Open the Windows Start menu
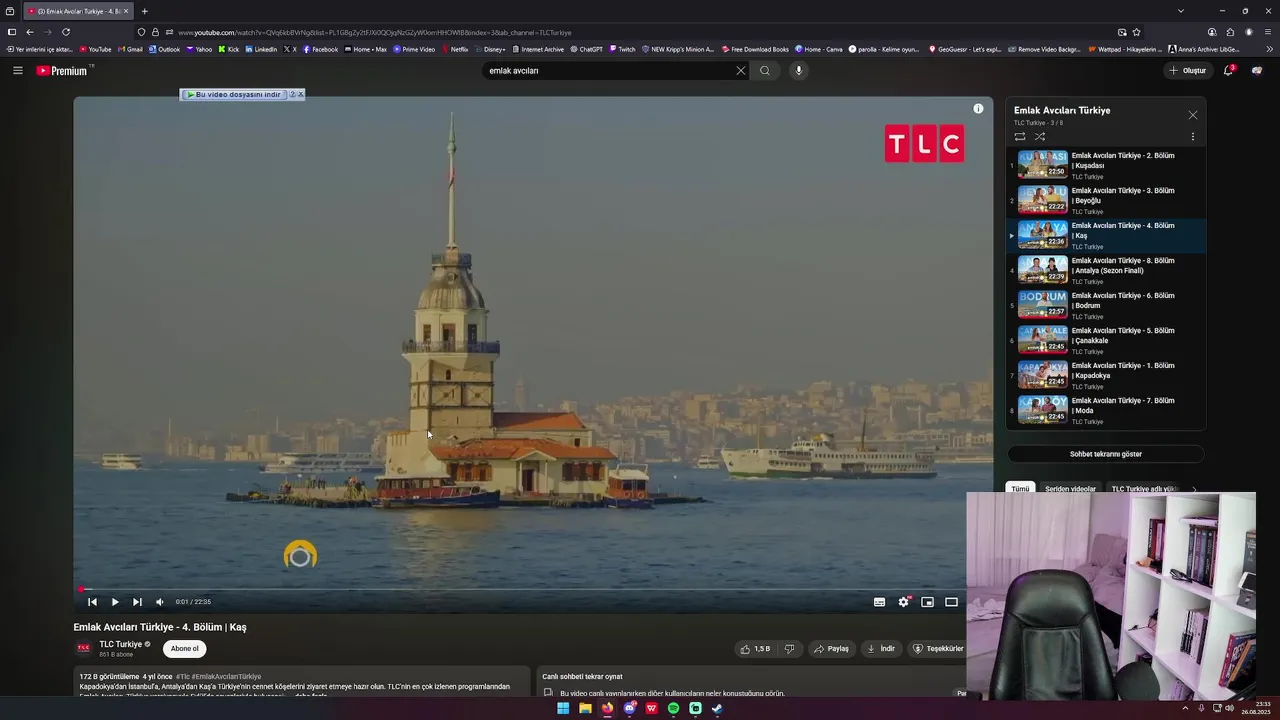 pyautogui.click(x=563, y=709)
